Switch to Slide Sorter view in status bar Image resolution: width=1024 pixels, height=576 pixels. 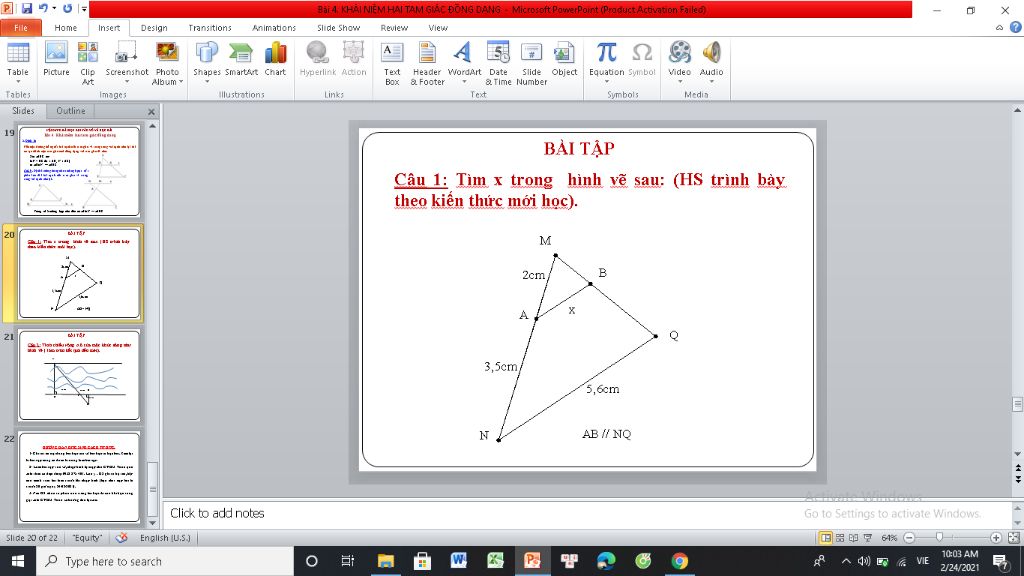click(x=840, y=537)
